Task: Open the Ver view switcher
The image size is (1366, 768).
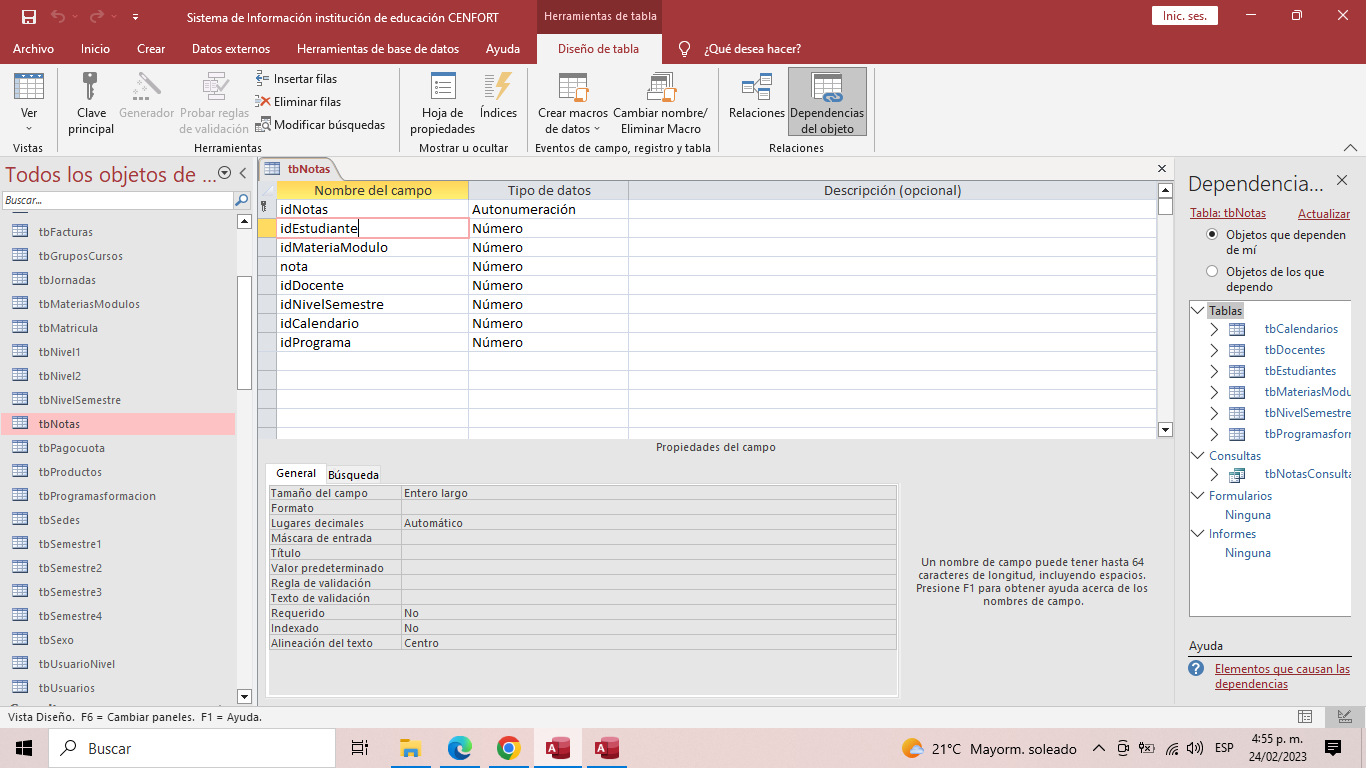Action: pos(29,104)
